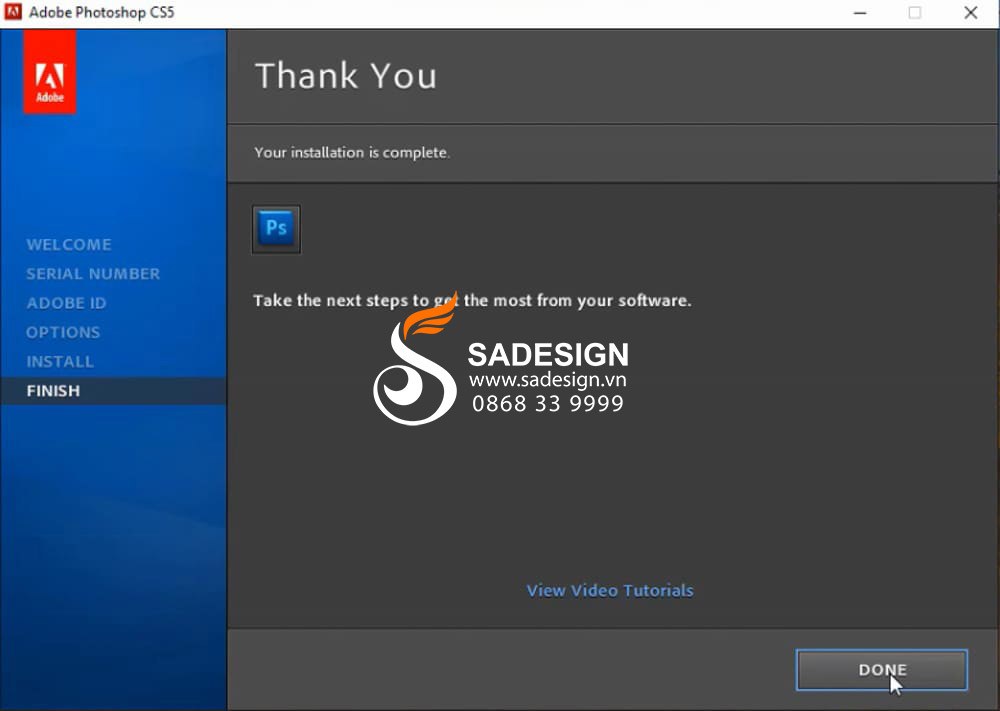This screenshot has height=711, width=1000.
Task: Select the OPTIONS step in sidebar
Action: coord(63,332)
